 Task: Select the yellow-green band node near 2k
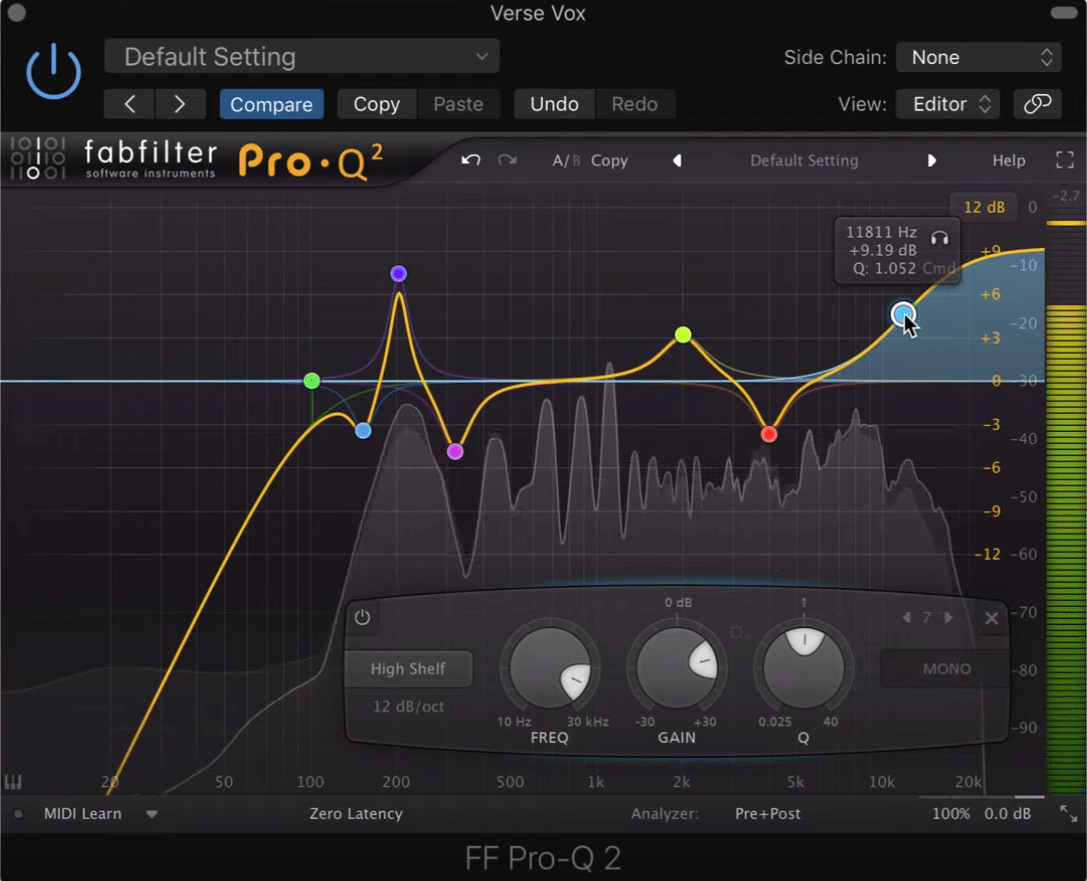click(683, 335)
